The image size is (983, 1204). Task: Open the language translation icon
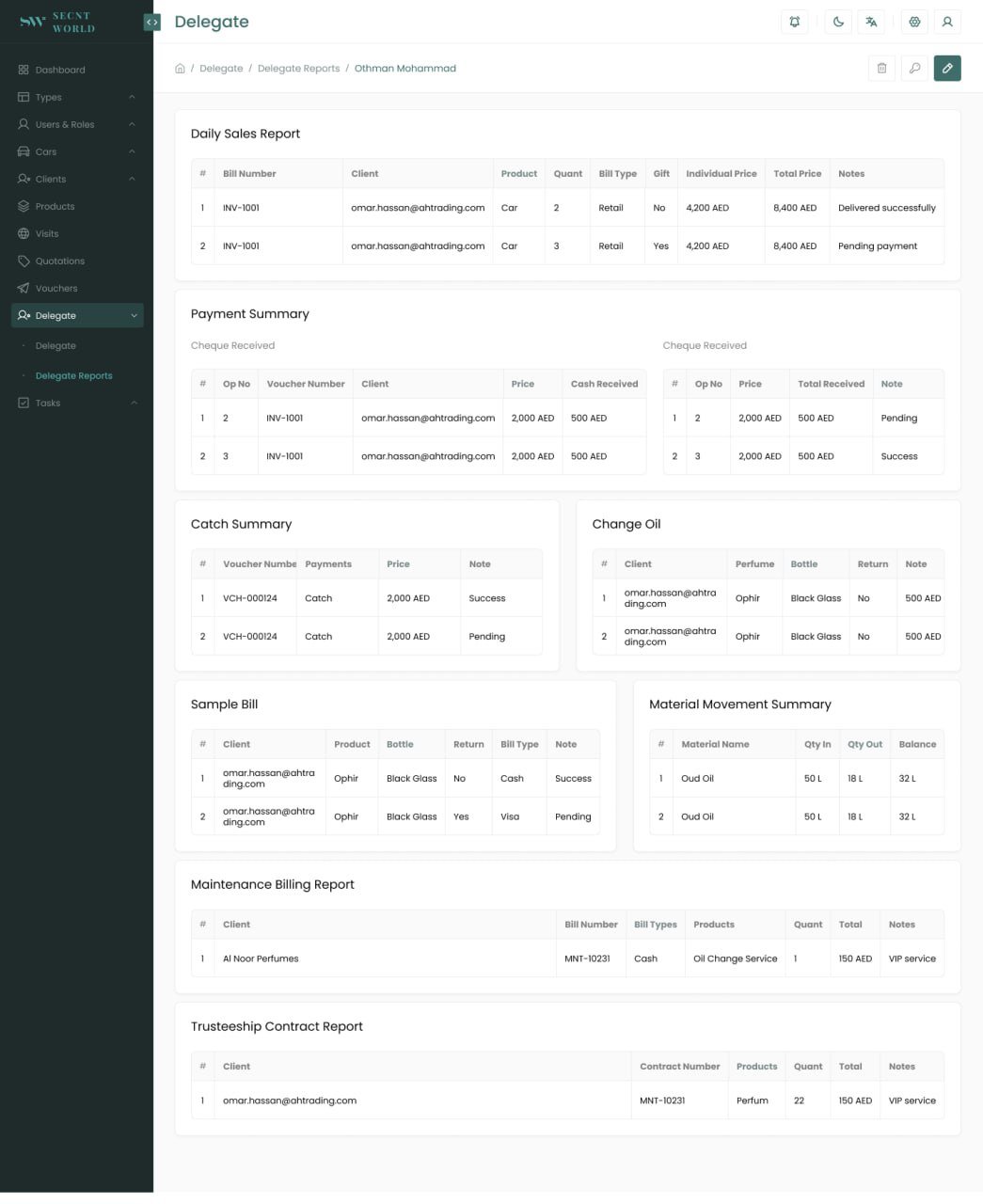871,22
